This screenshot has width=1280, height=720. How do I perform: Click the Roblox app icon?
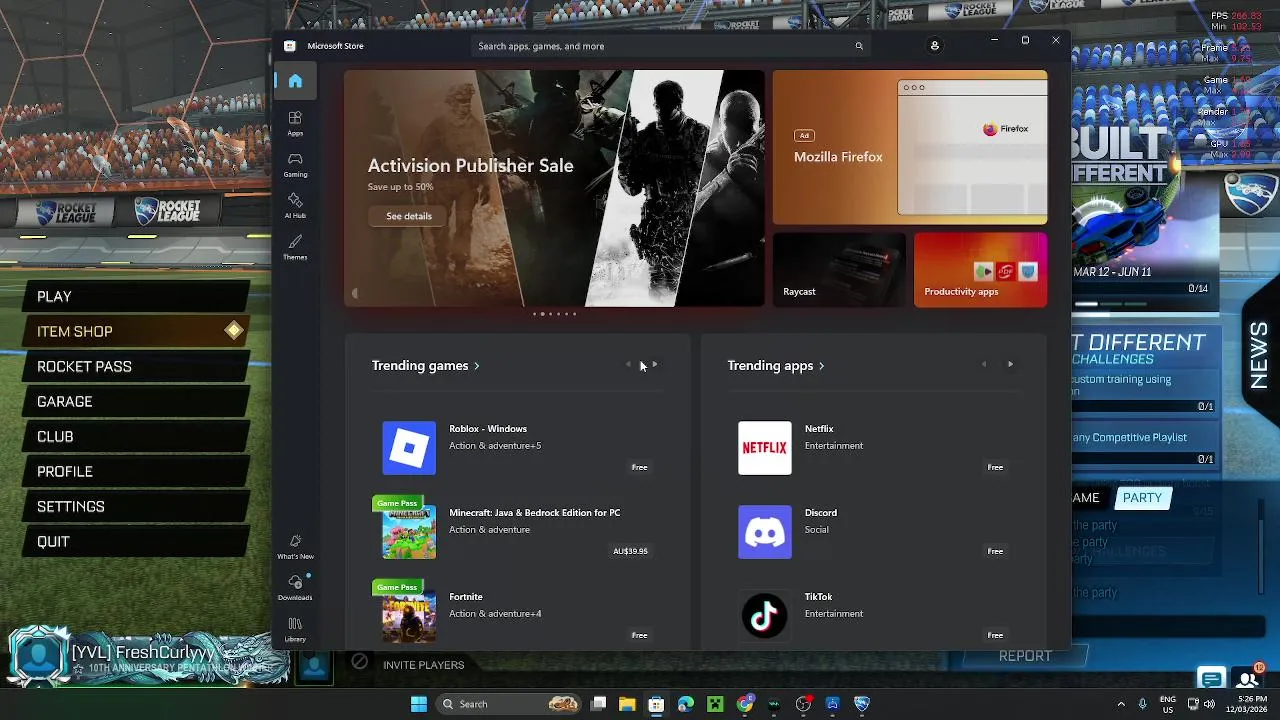coord(409,448)
